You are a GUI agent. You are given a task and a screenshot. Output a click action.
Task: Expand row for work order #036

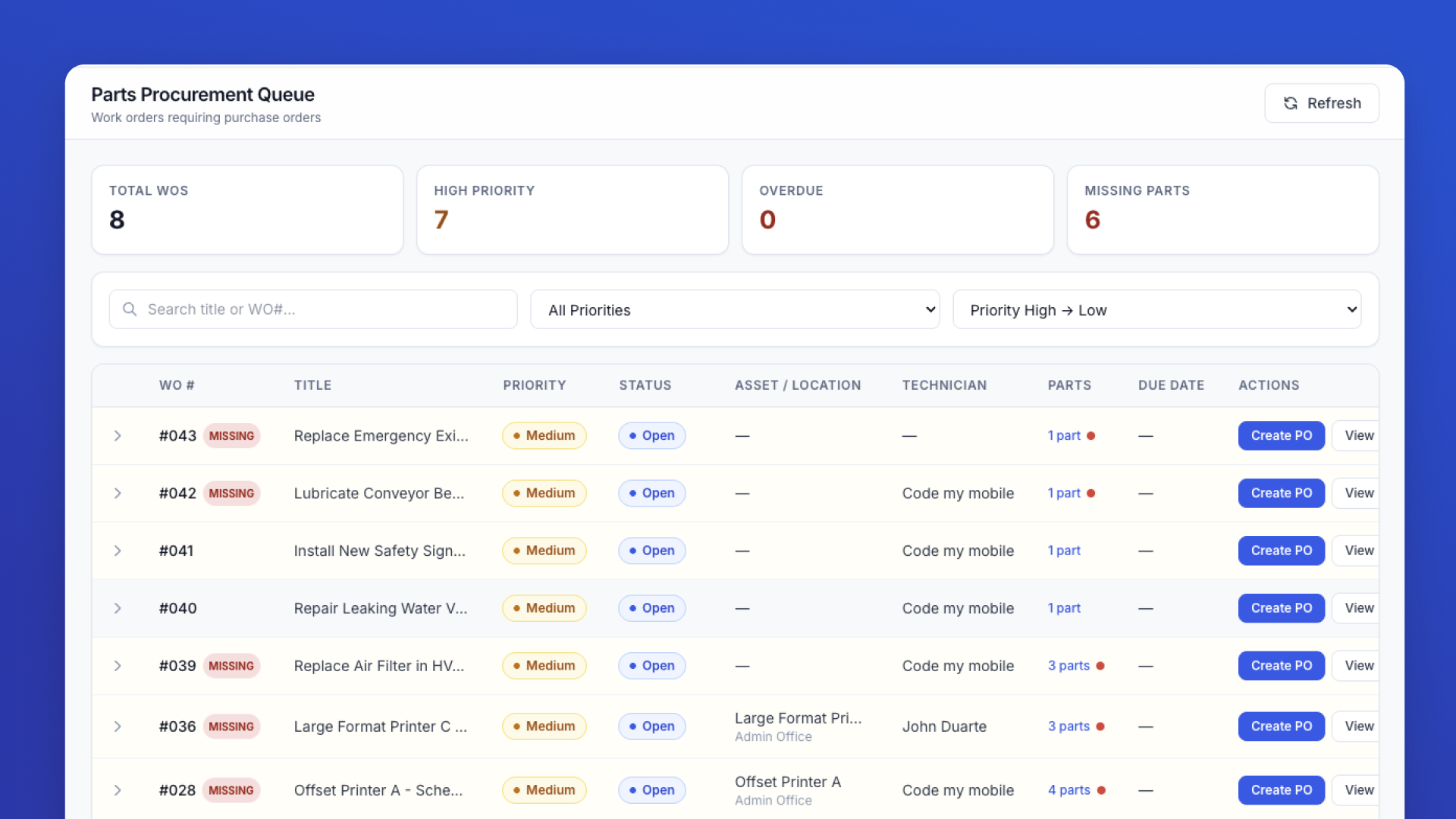click(x=118, y=726)
